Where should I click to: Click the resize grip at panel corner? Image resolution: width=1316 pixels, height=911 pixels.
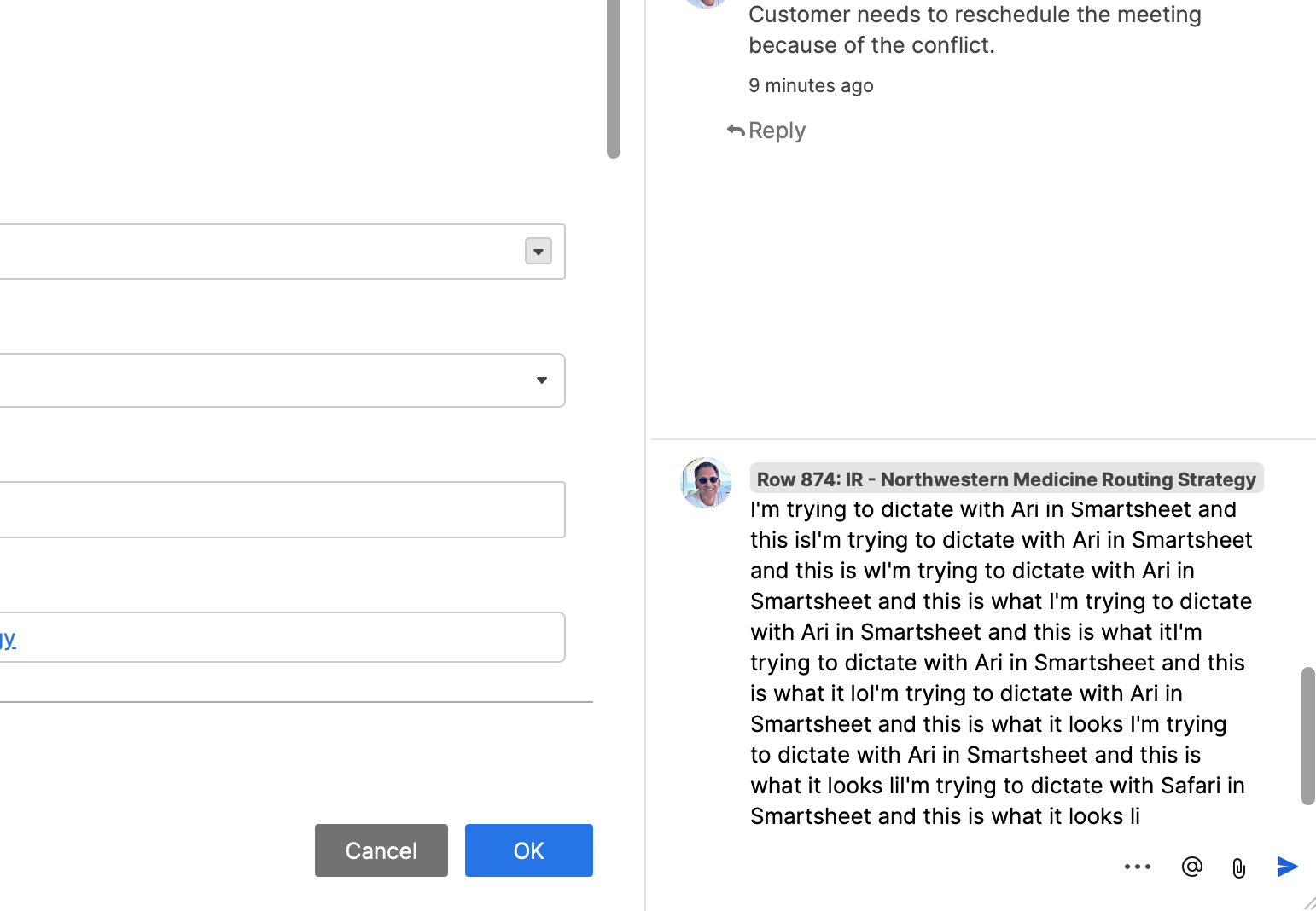pos(1308,903)
